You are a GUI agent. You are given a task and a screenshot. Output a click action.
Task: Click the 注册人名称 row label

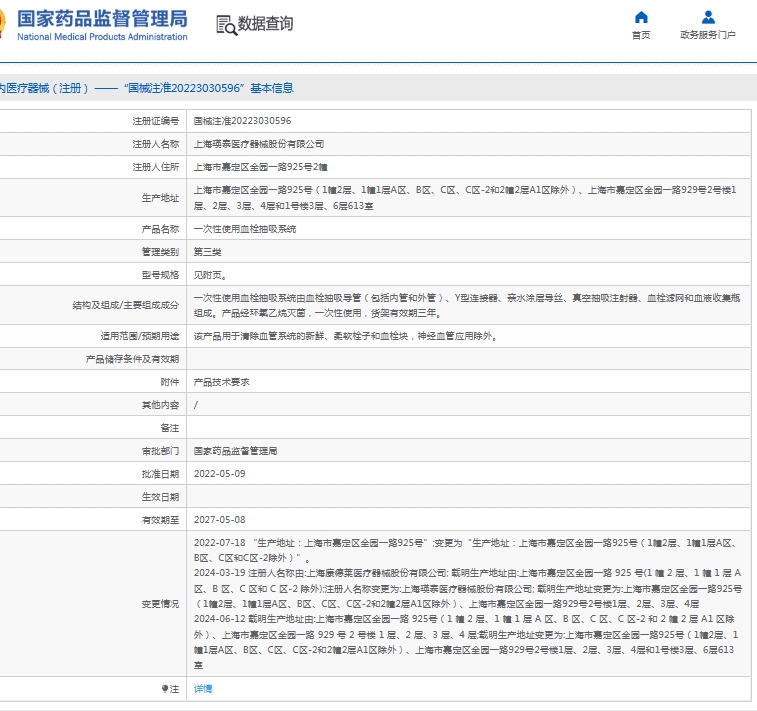(x=155, y=144)
